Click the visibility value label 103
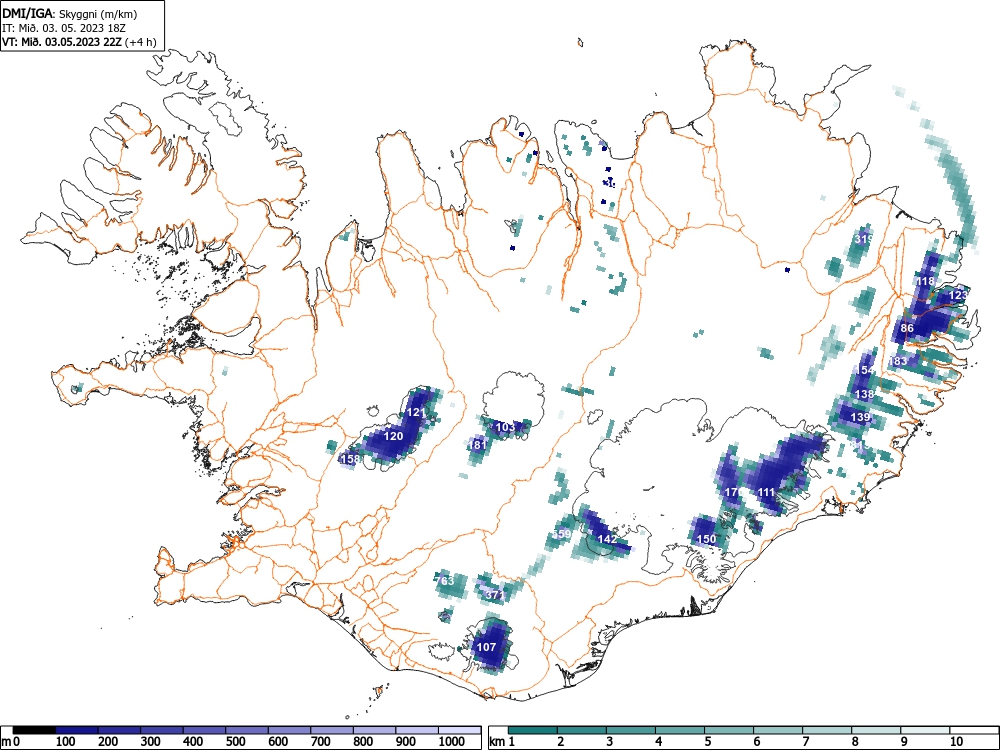The image size is (1000, 750). tap(504, 427)
